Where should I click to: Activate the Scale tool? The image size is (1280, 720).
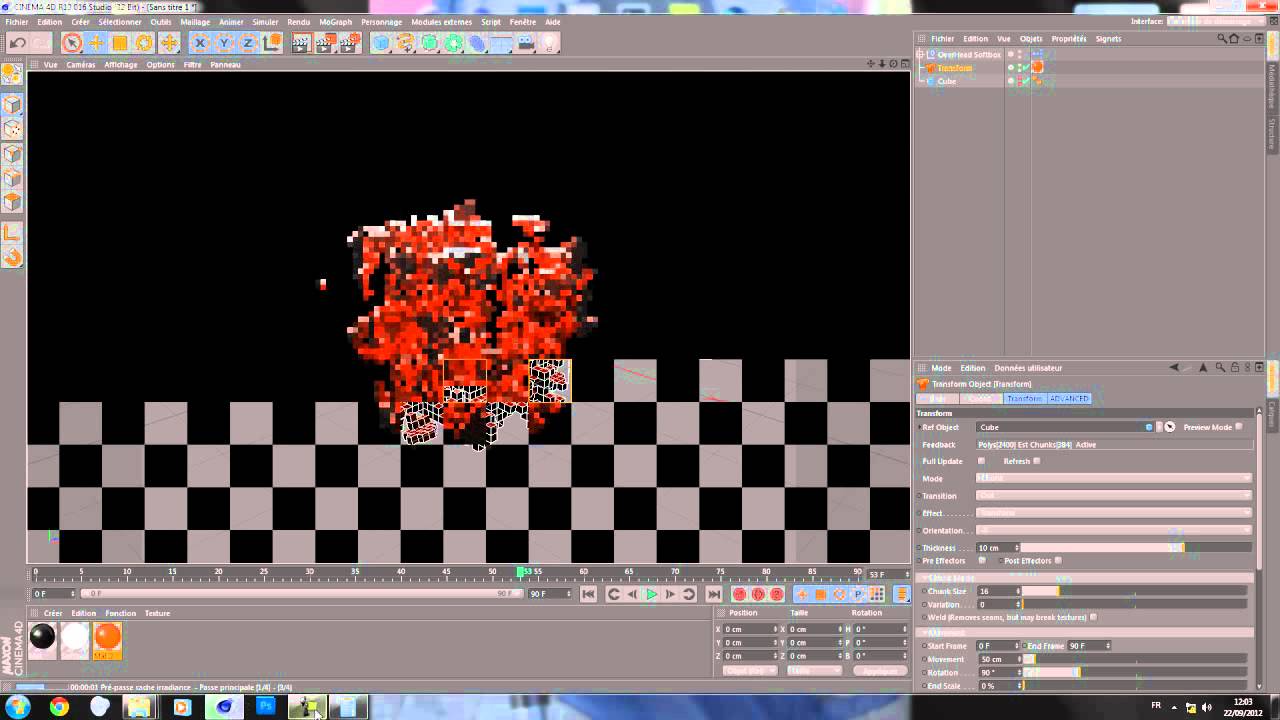point(120,43)
